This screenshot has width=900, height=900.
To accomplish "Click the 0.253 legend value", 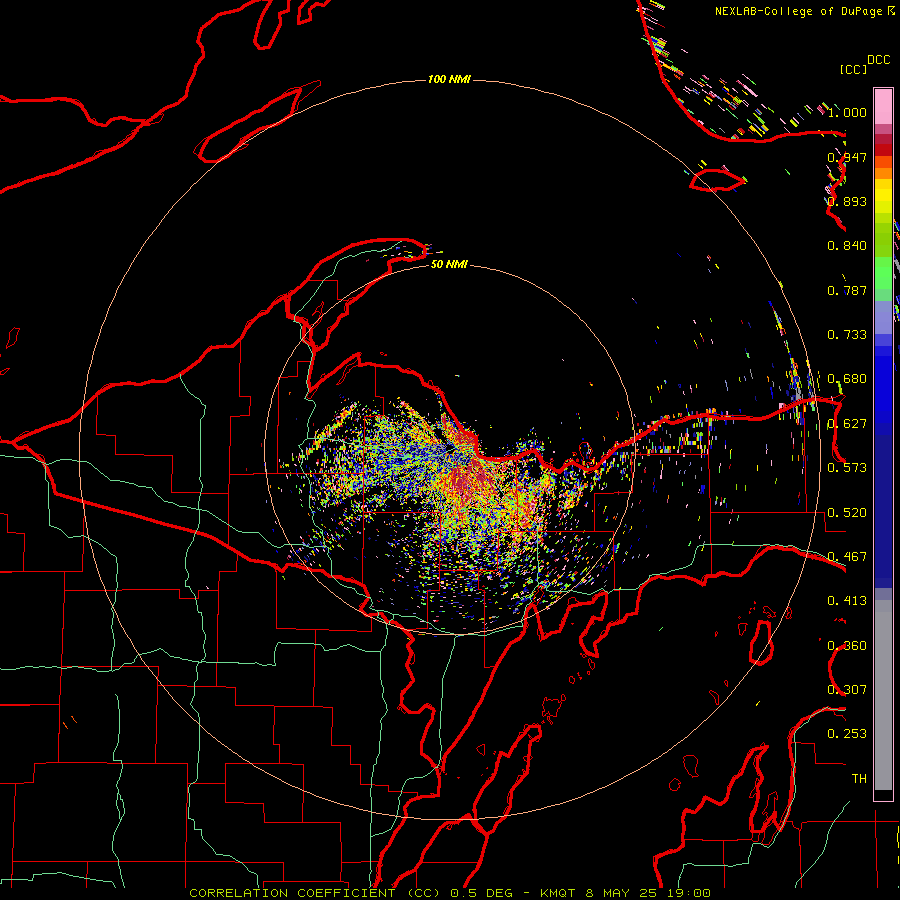I will point(847,734).
